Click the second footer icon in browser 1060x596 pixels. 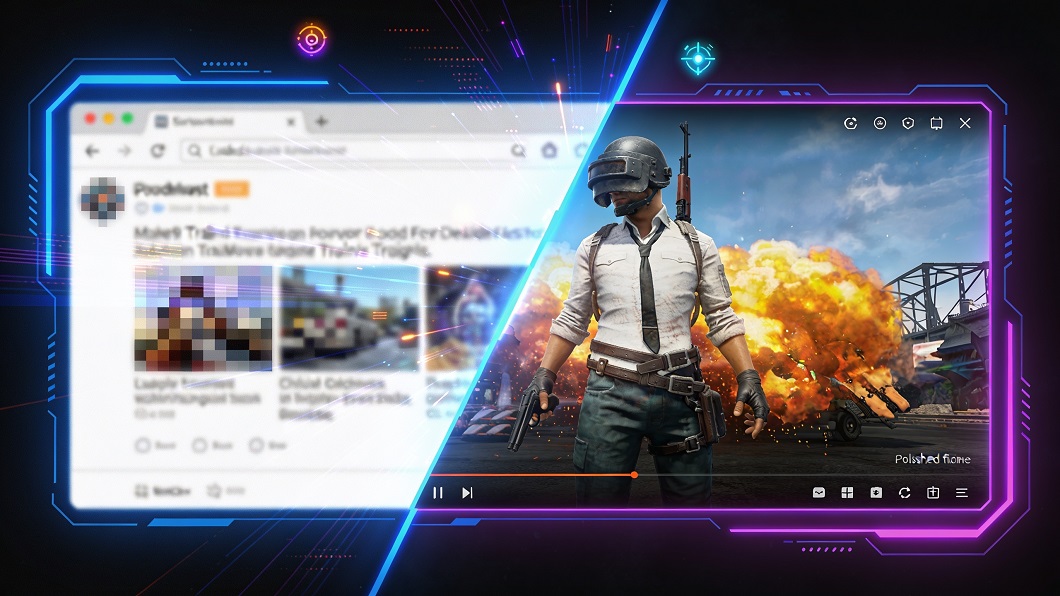tap(214, 491)
